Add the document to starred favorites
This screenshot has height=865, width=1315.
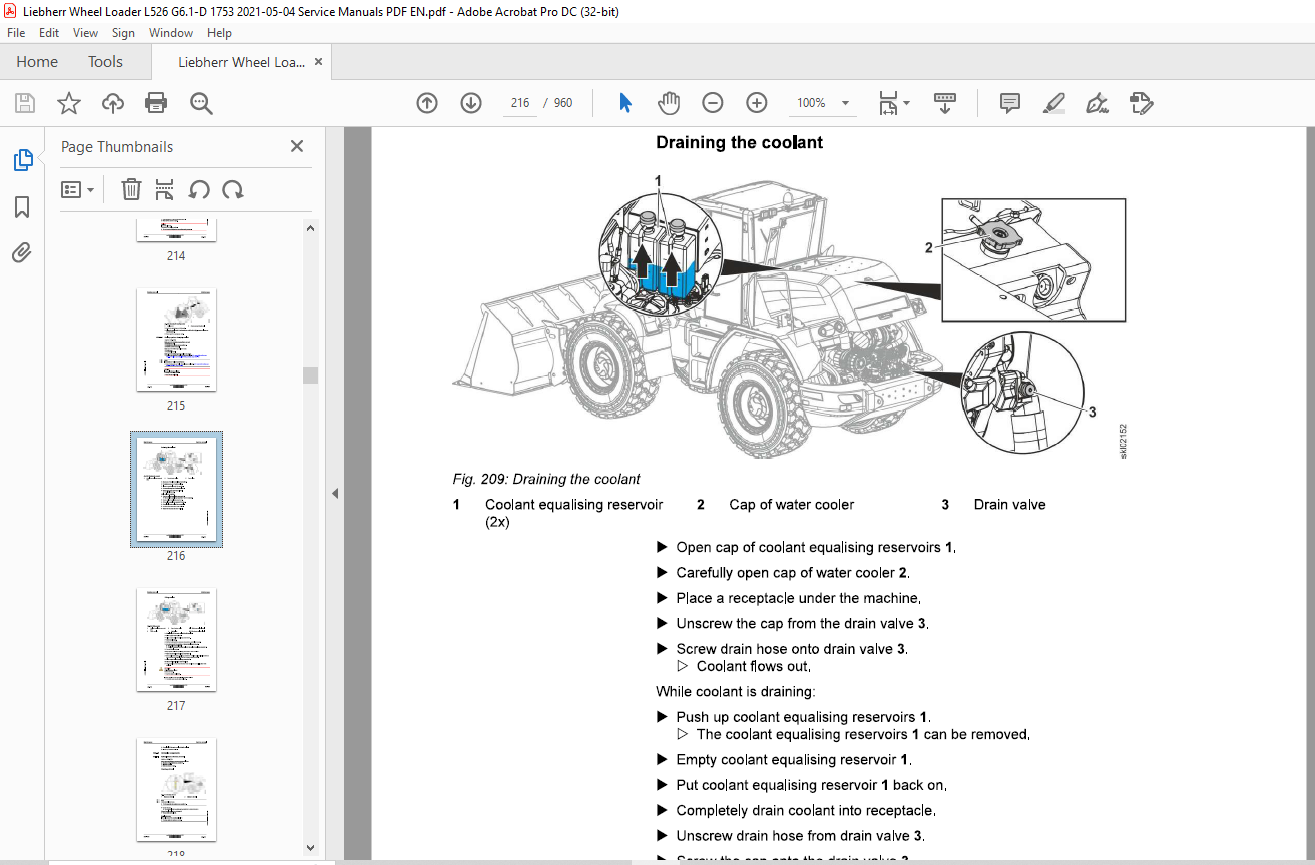pyautogui.click(x=68, y=103)
